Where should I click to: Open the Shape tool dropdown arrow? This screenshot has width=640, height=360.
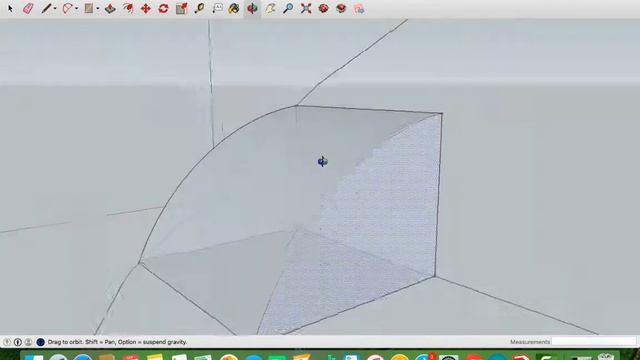coord(98,9)
